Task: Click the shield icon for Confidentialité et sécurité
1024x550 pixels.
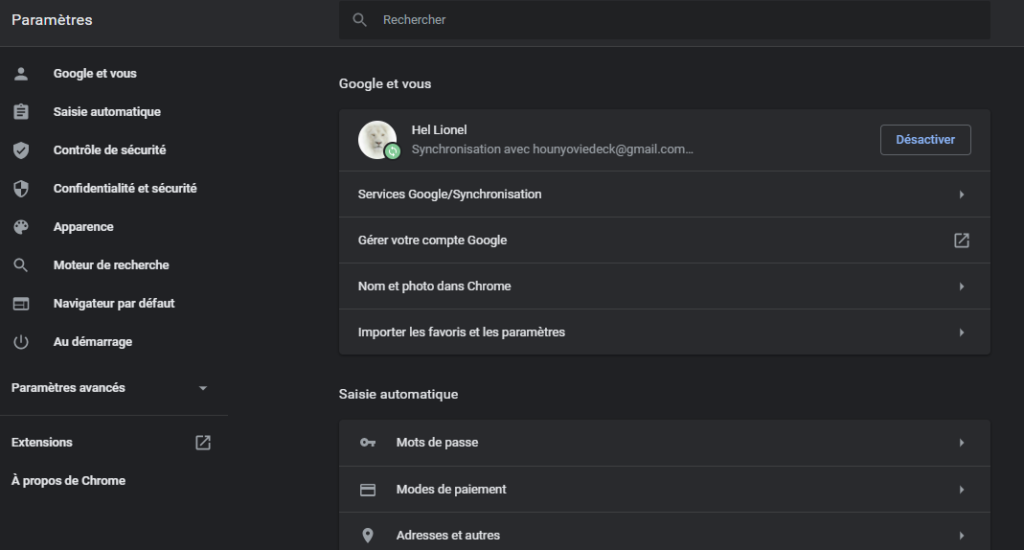Action: coord(21,189)
